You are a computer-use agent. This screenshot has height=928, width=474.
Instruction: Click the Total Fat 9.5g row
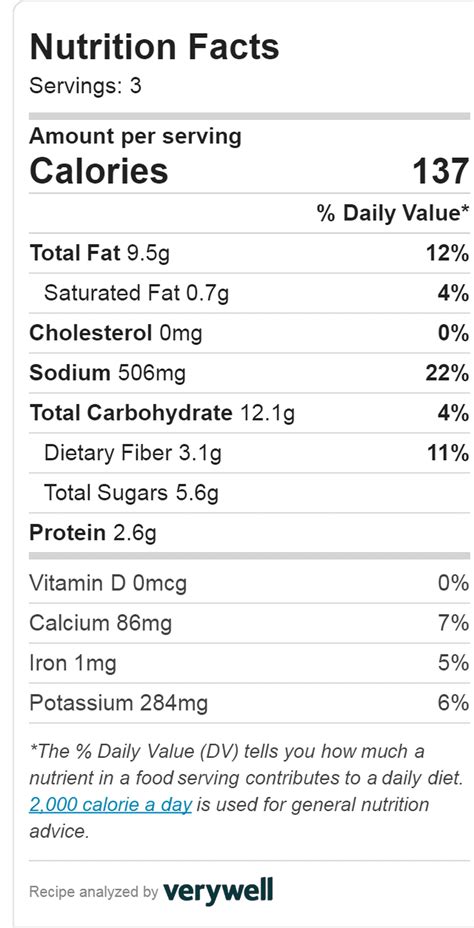pos(249,253)
